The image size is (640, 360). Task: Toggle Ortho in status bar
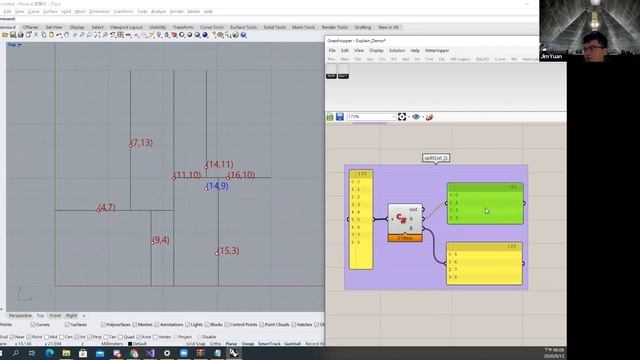215,344
